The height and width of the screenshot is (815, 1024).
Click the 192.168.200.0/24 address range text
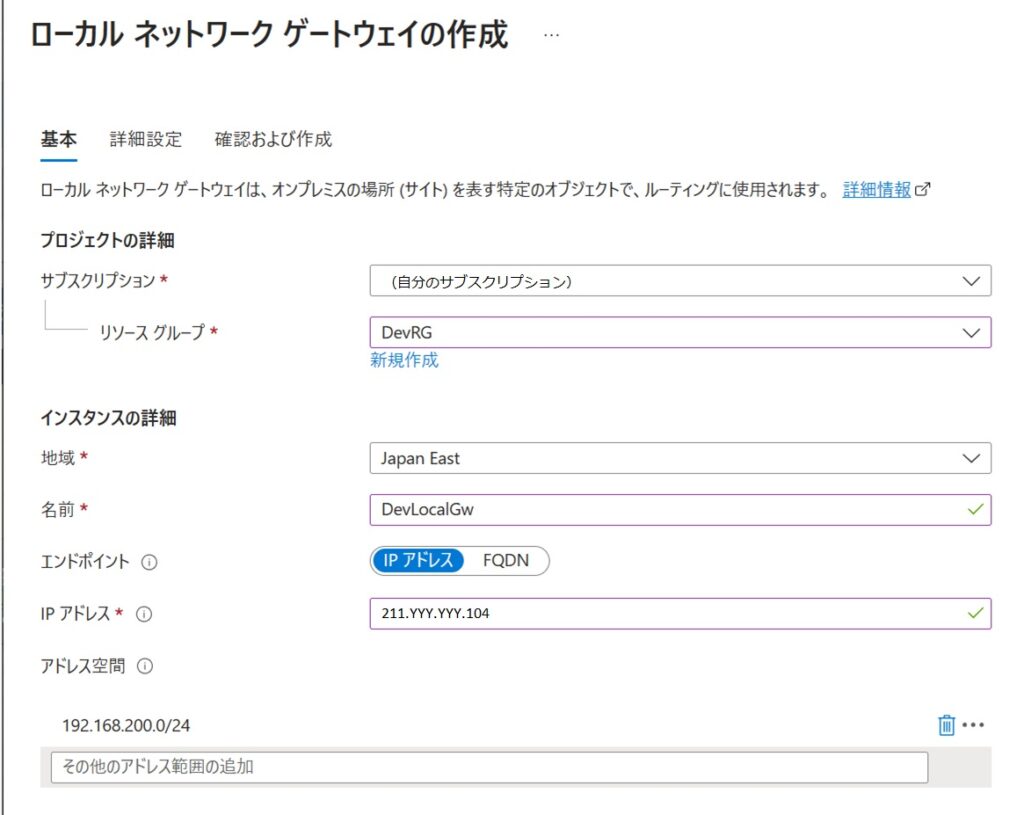tap(126, 726)
